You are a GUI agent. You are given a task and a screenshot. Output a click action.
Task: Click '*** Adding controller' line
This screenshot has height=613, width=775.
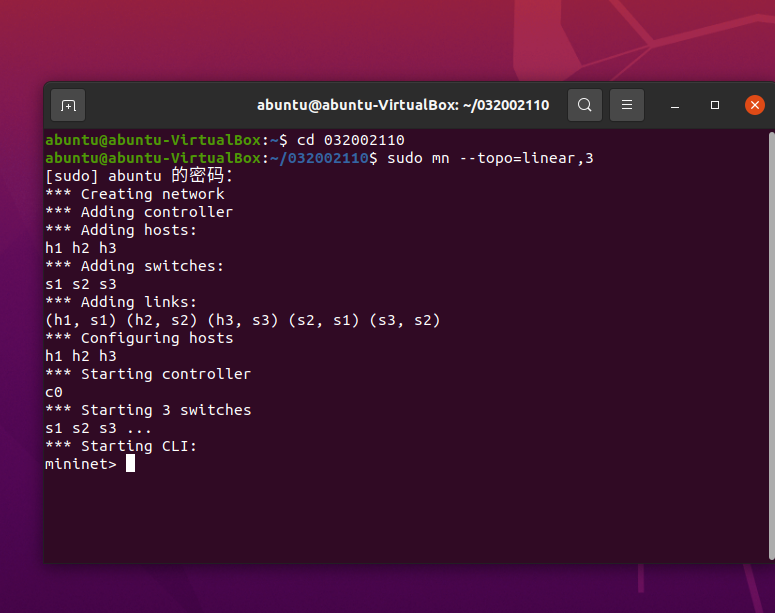pyautogui.click(x=139, y=212)
